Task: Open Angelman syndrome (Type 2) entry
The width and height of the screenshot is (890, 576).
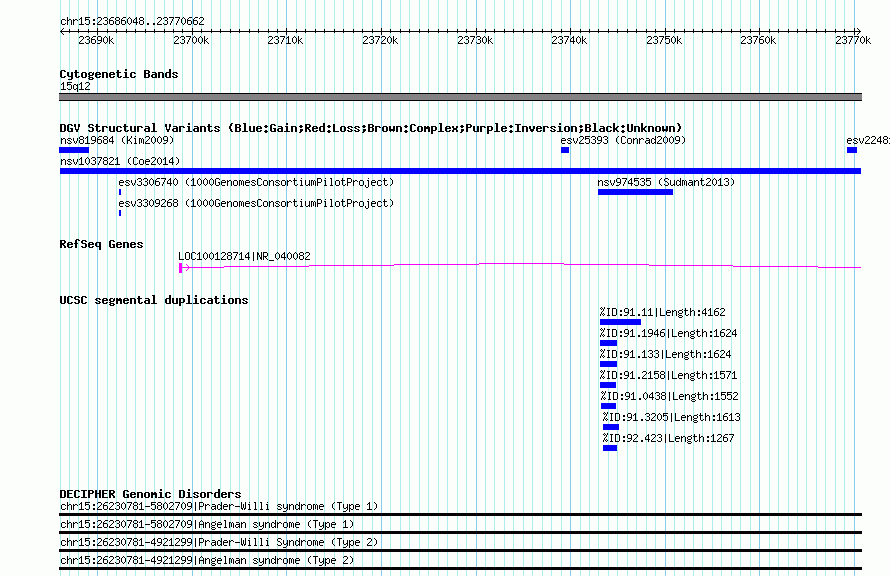Action: tap(207, 561)
